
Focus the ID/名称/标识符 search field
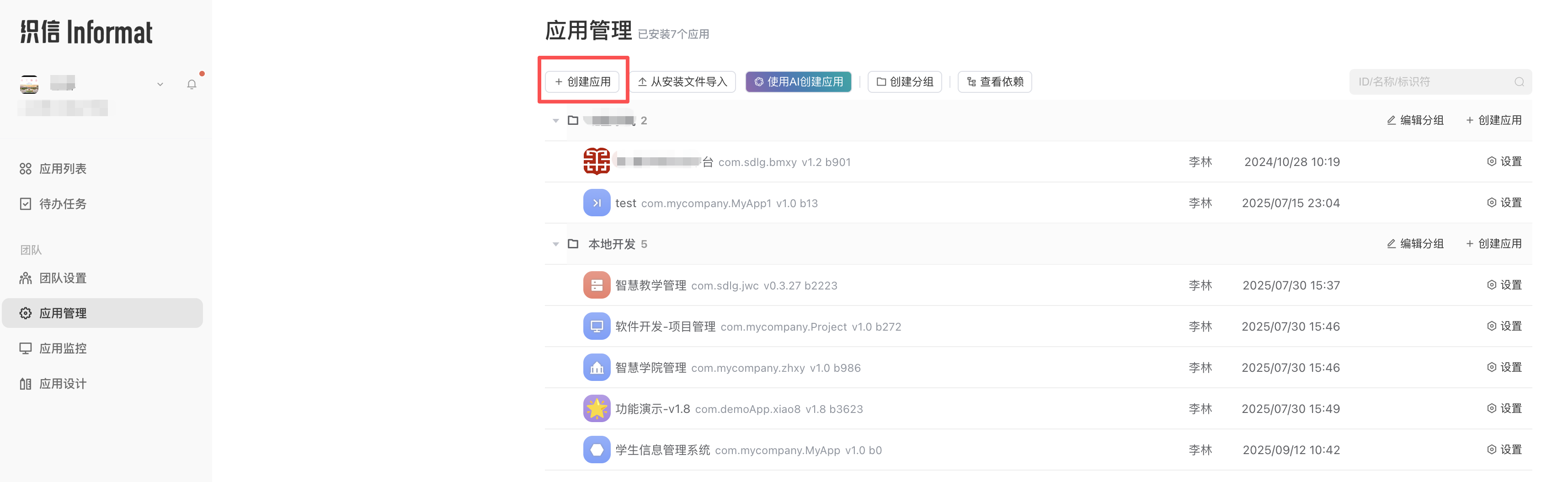tap(1430, 82)
